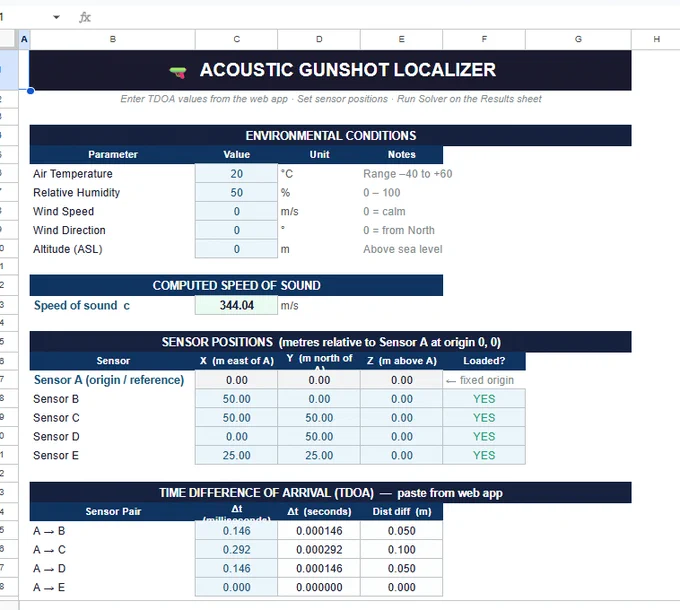Click the instruction subtitle text row
The height and width of the screenshot is (610, 680).
click(x=330, y=99)
